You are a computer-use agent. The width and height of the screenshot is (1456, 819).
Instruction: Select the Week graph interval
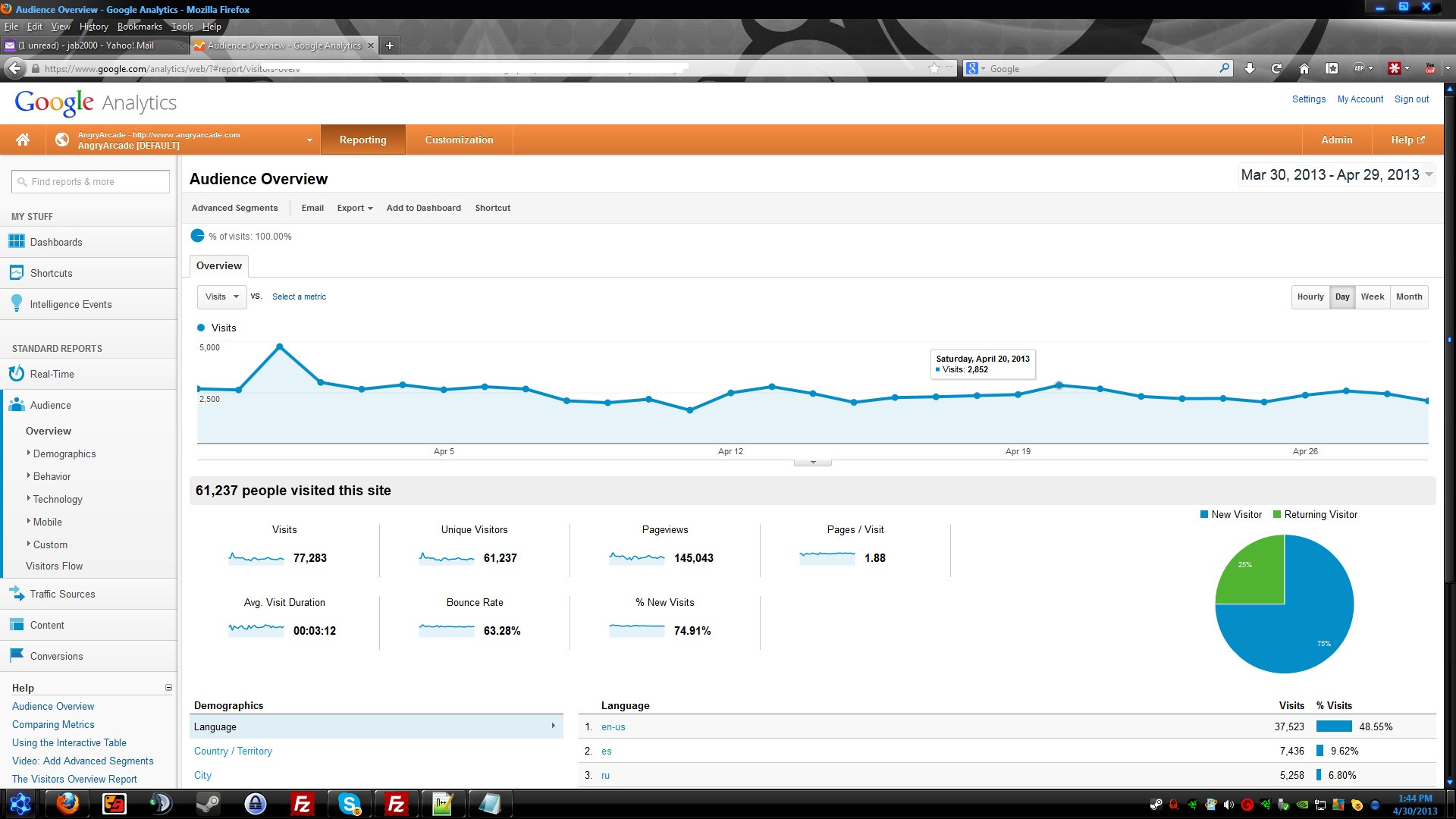click(x=1373, y=297)
